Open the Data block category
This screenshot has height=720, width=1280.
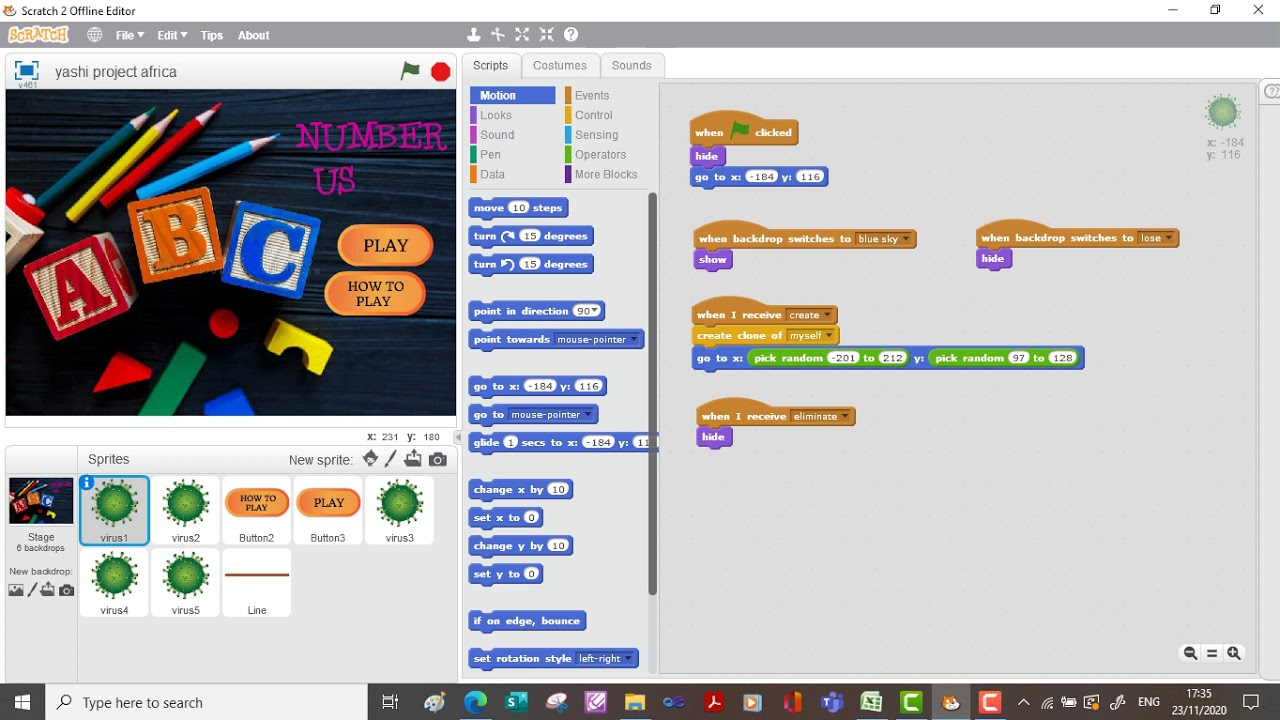(492, 174)
